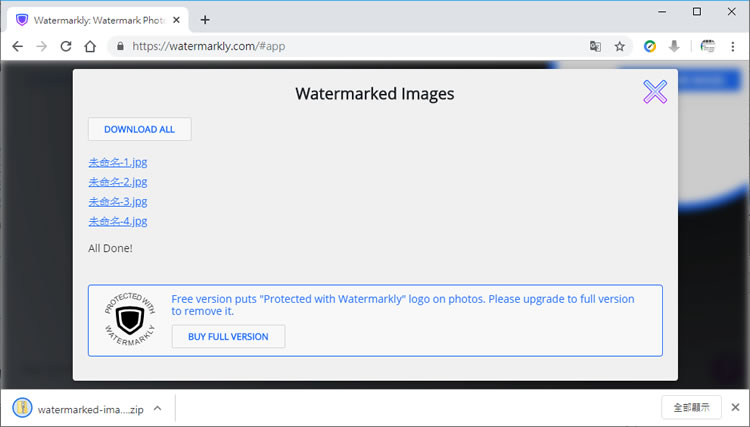Download the 未命名-4.jpg file link
750x427 pixels.
tap(118, 221)
